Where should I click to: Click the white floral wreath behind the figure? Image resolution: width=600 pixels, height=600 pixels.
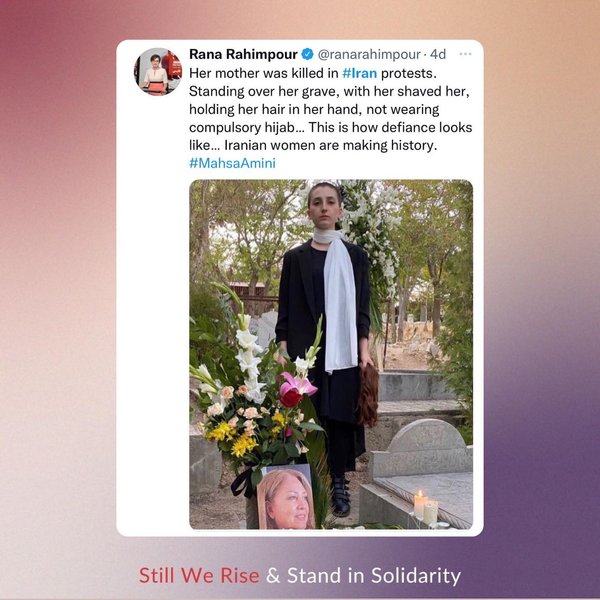(x=370, y=237)
